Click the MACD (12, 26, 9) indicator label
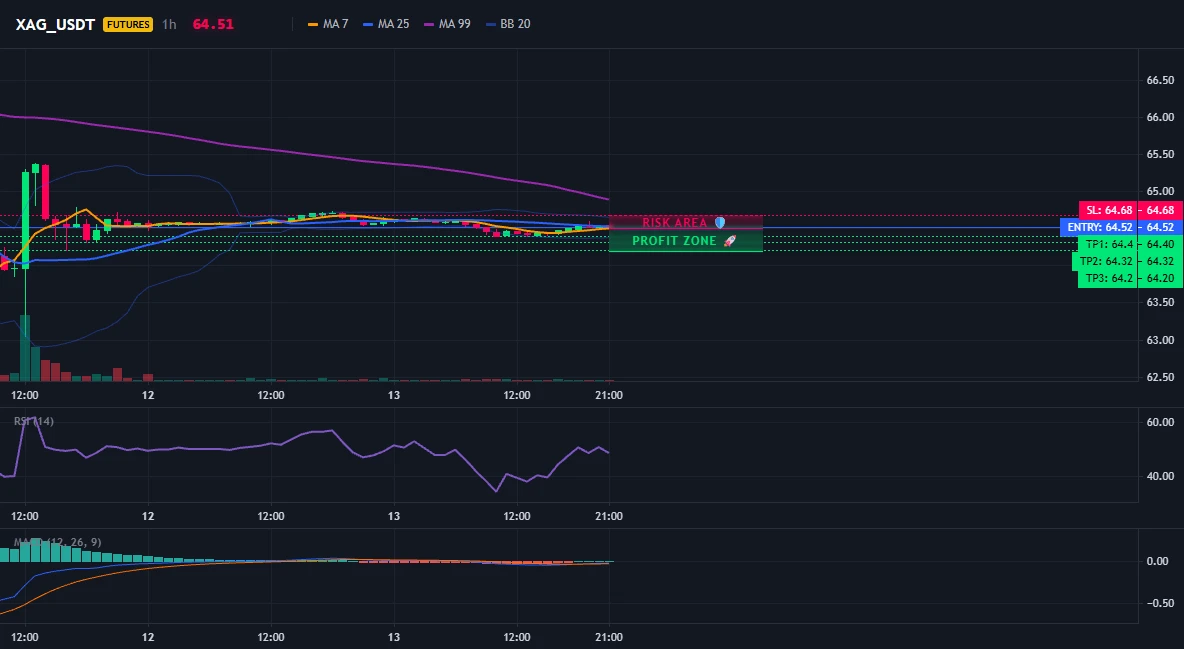Viewport: 1184px width, 649px height. coord(57,542)
